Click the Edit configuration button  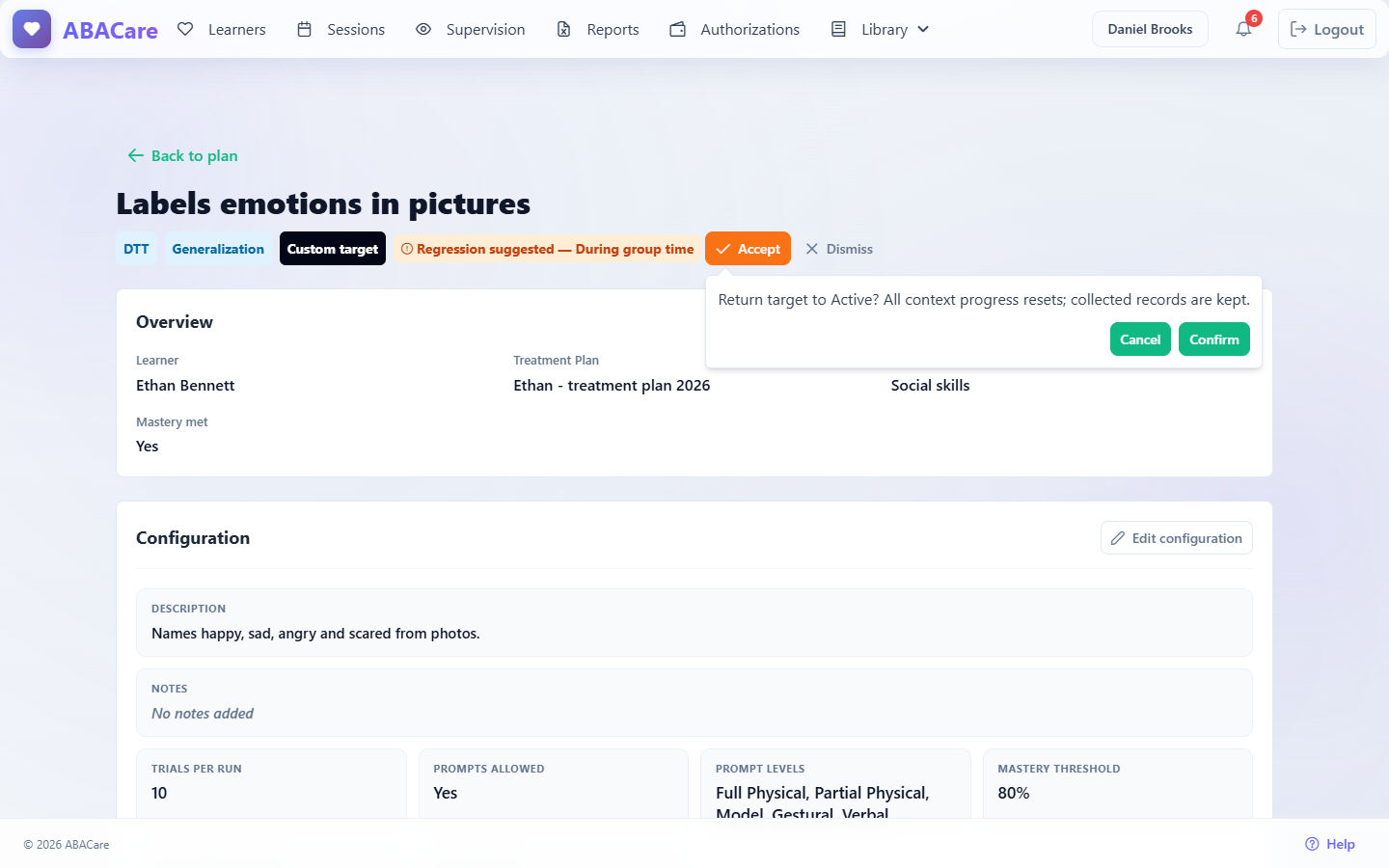click(x=1177, y=538)
